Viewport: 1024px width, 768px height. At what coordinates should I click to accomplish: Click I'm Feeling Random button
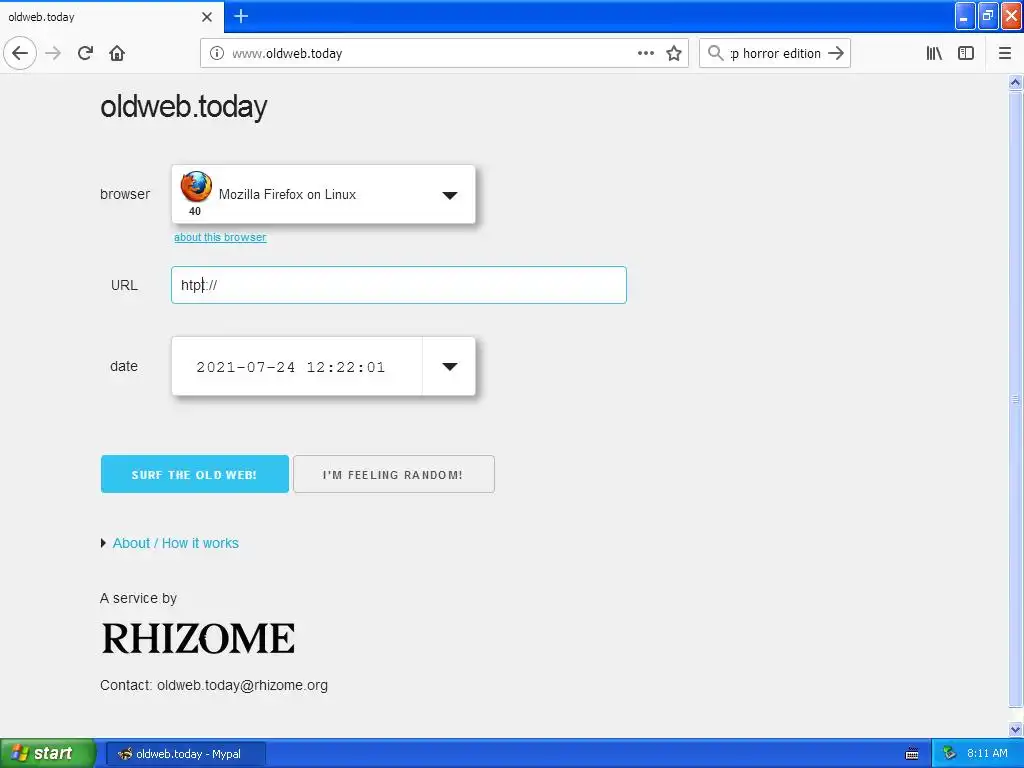click(394, 474)
